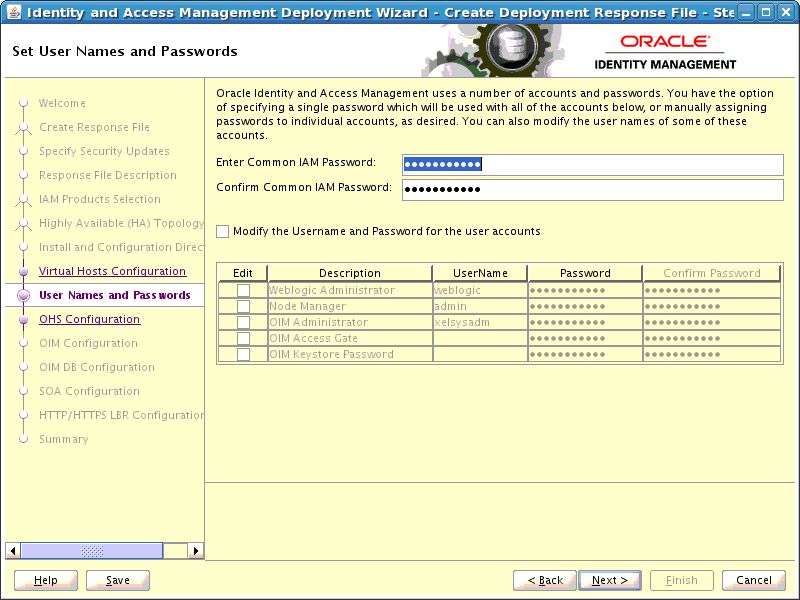Click the Create Response File step node

(x=23, y=127)
